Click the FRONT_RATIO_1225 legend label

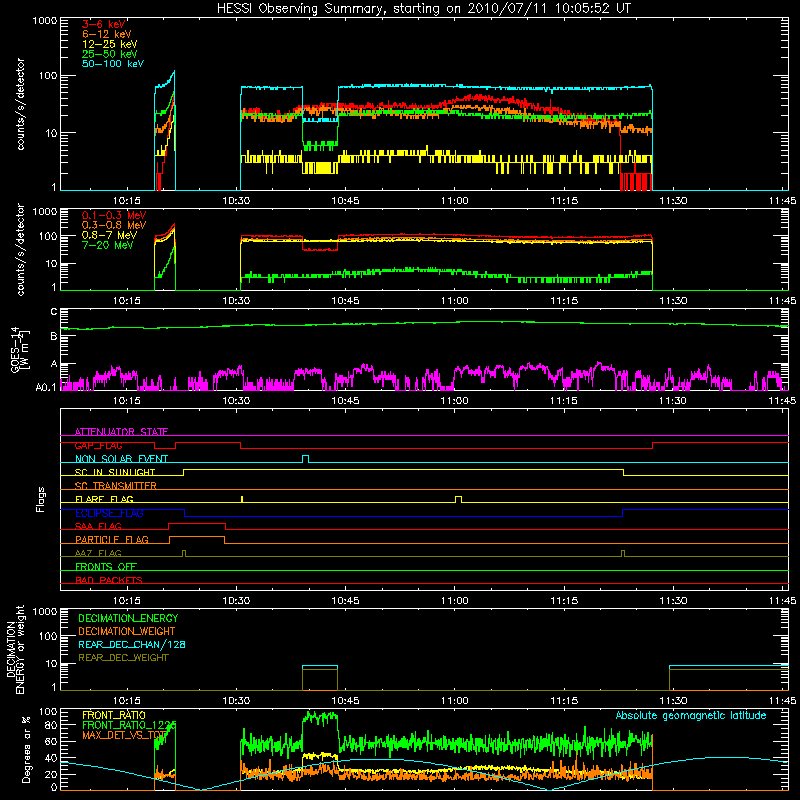129,725
